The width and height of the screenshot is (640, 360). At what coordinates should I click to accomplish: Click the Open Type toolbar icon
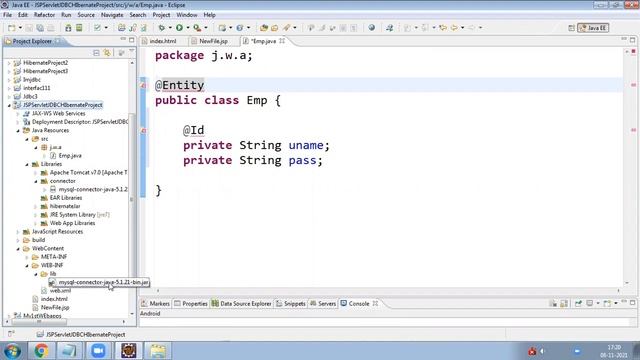(264, 28)
